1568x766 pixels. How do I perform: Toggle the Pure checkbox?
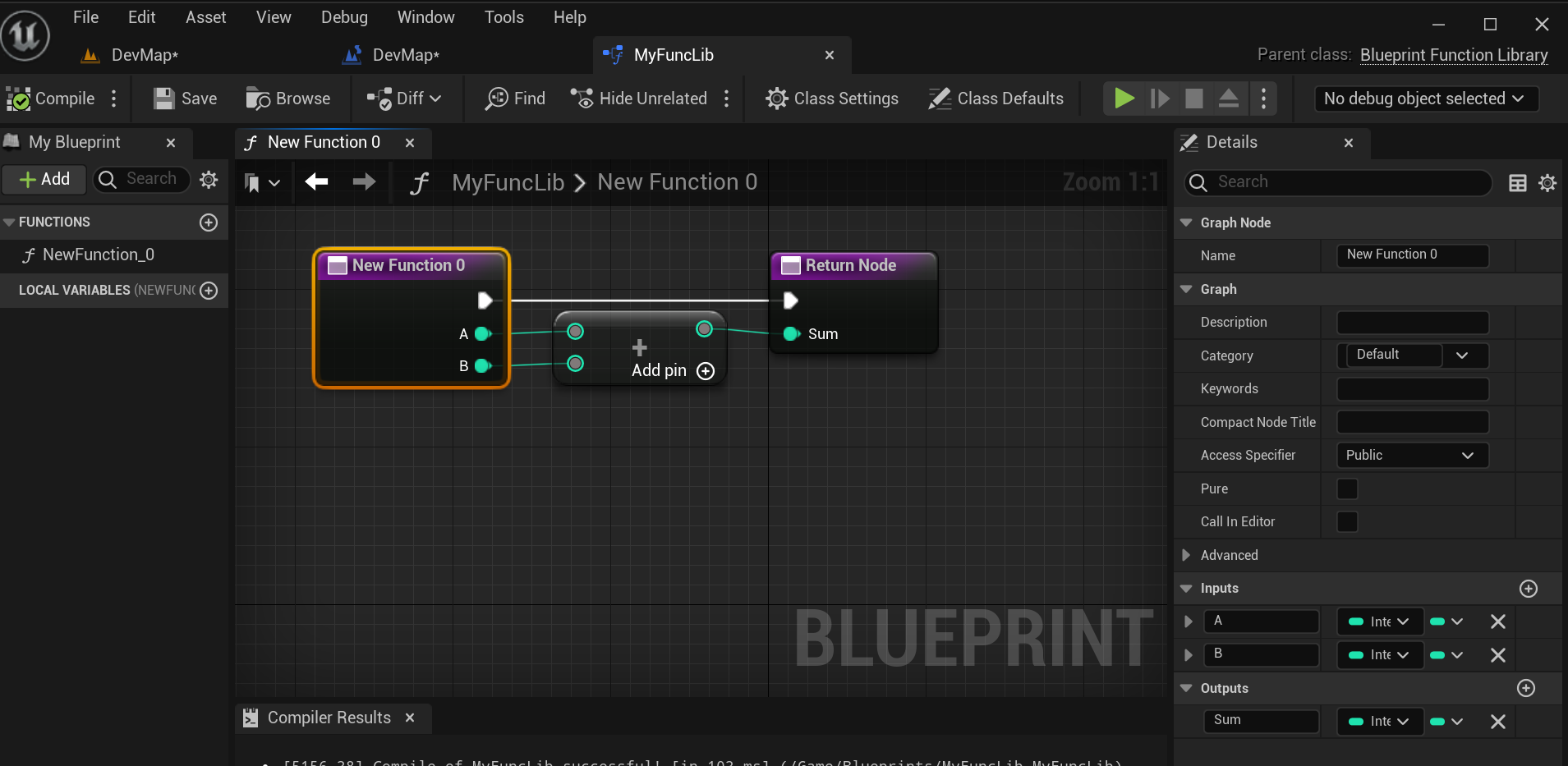(1347, 488)
